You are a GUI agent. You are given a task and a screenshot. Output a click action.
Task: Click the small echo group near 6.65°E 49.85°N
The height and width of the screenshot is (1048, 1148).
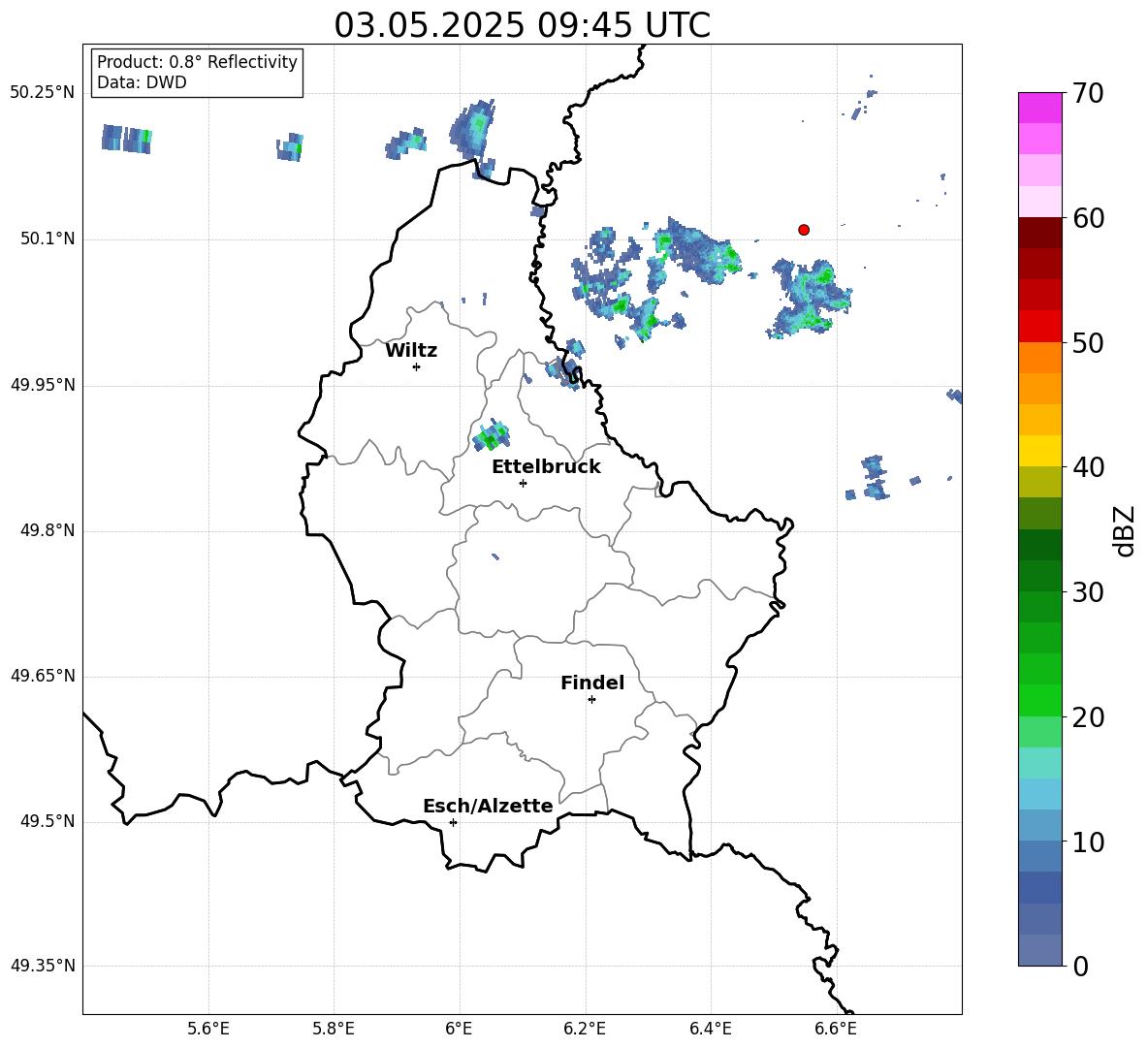pos(874,477)
